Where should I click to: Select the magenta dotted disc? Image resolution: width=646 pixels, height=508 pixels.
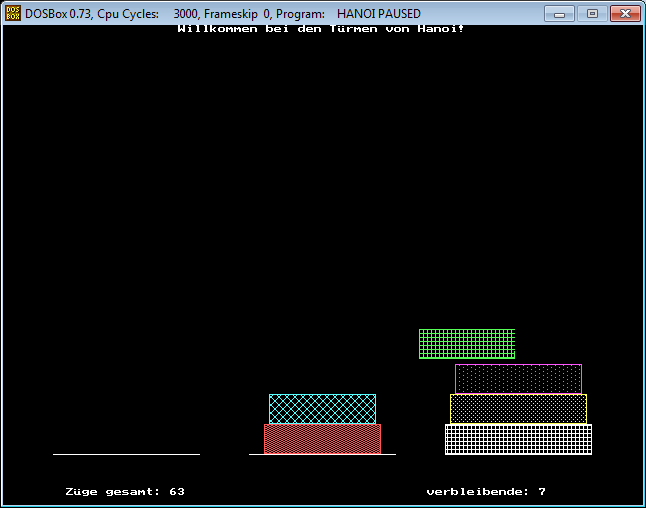[518, 378]
